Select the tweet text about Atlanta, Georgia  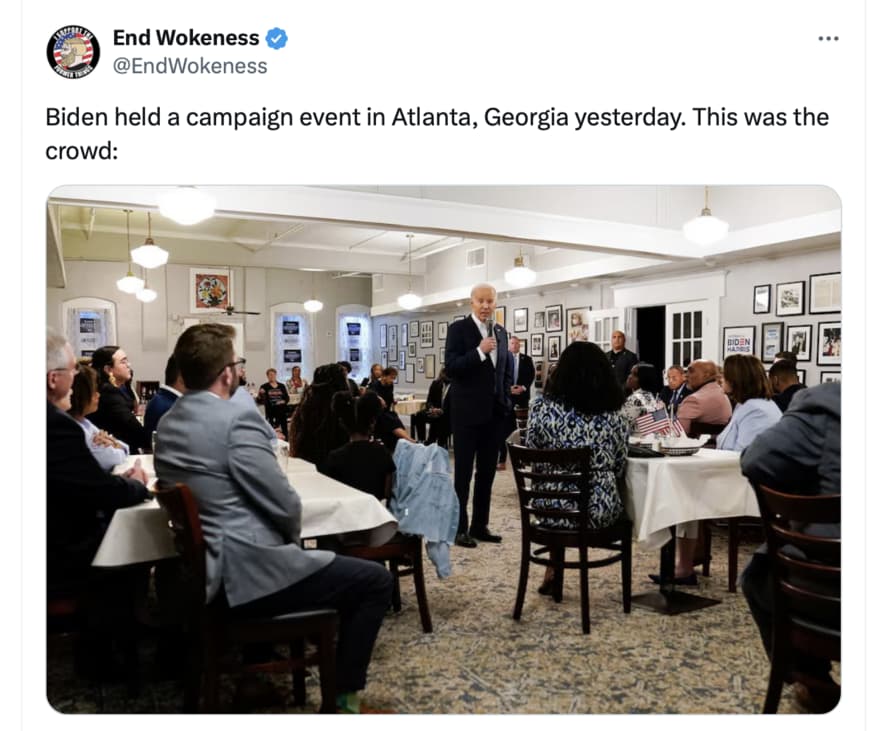pyautogui.click(x=437, y=134)
